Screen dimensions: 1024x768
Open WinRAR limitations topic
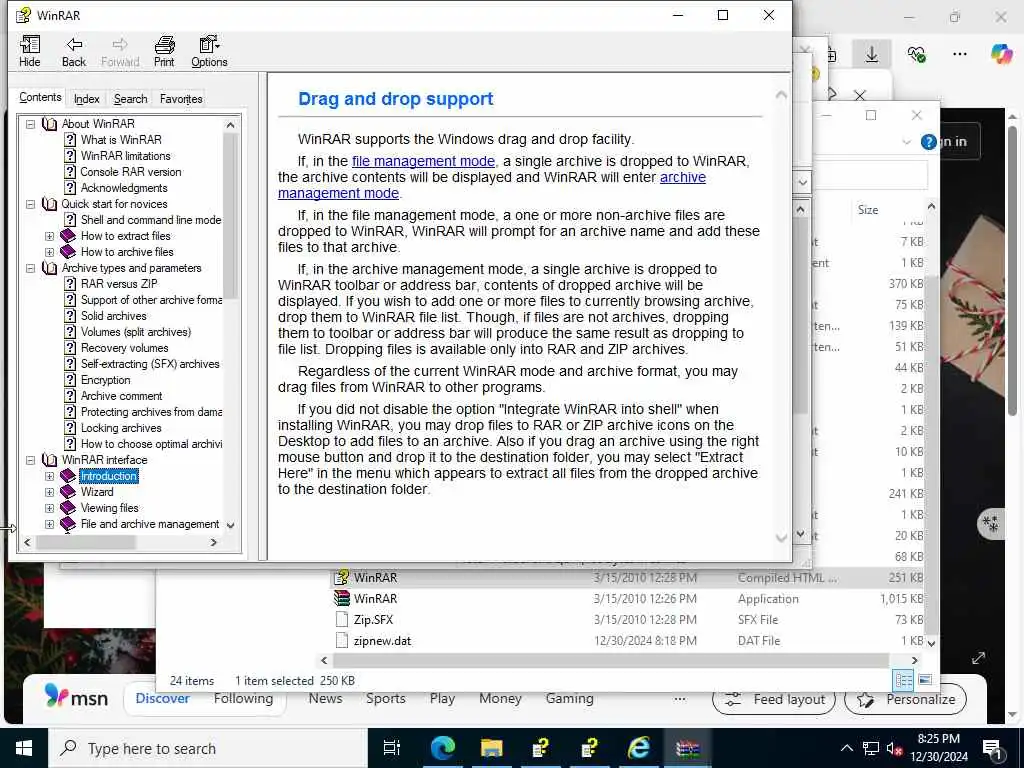tap(125, 155)
